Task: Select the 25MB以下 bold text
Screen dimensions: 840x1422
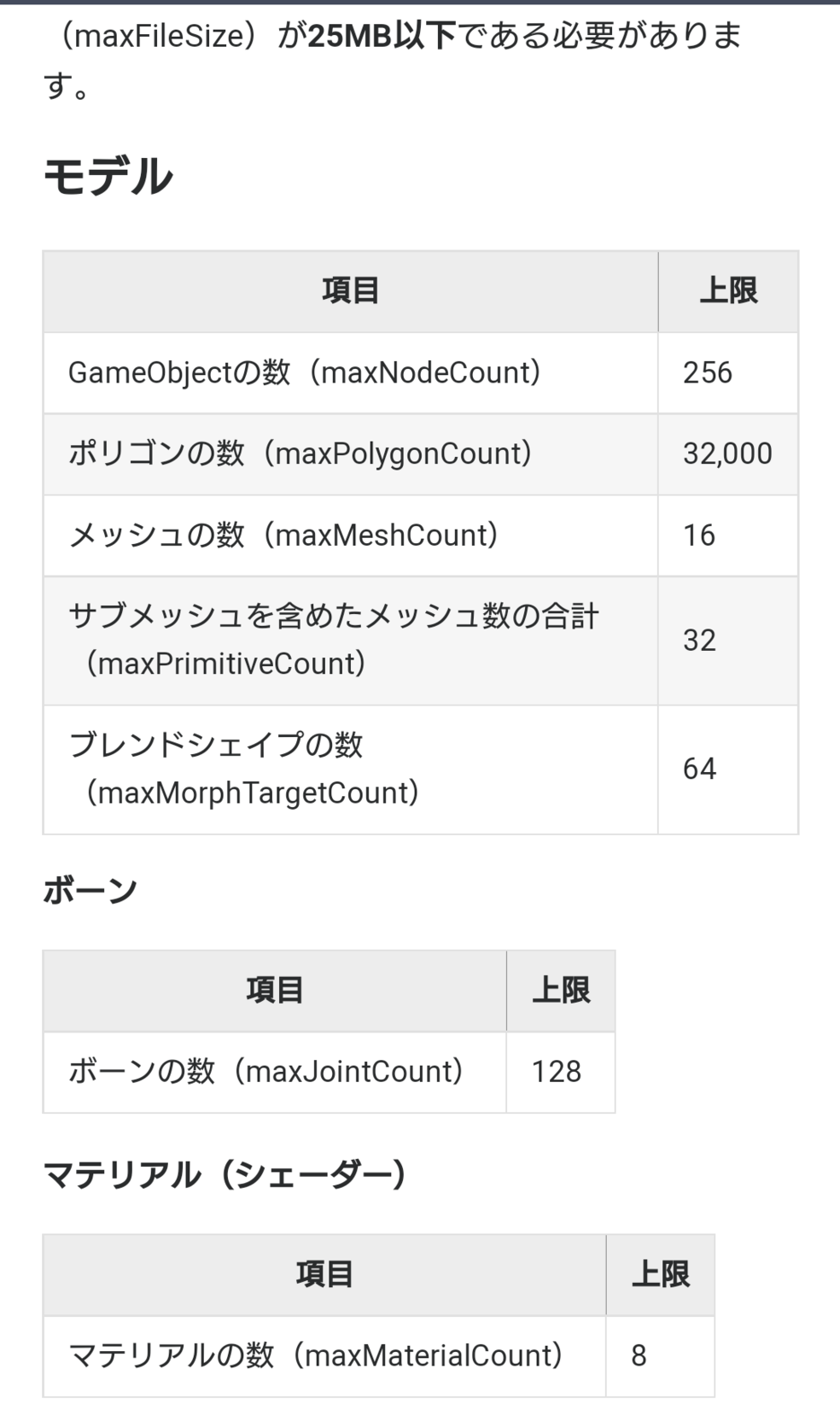Action: tap(382, 36)
